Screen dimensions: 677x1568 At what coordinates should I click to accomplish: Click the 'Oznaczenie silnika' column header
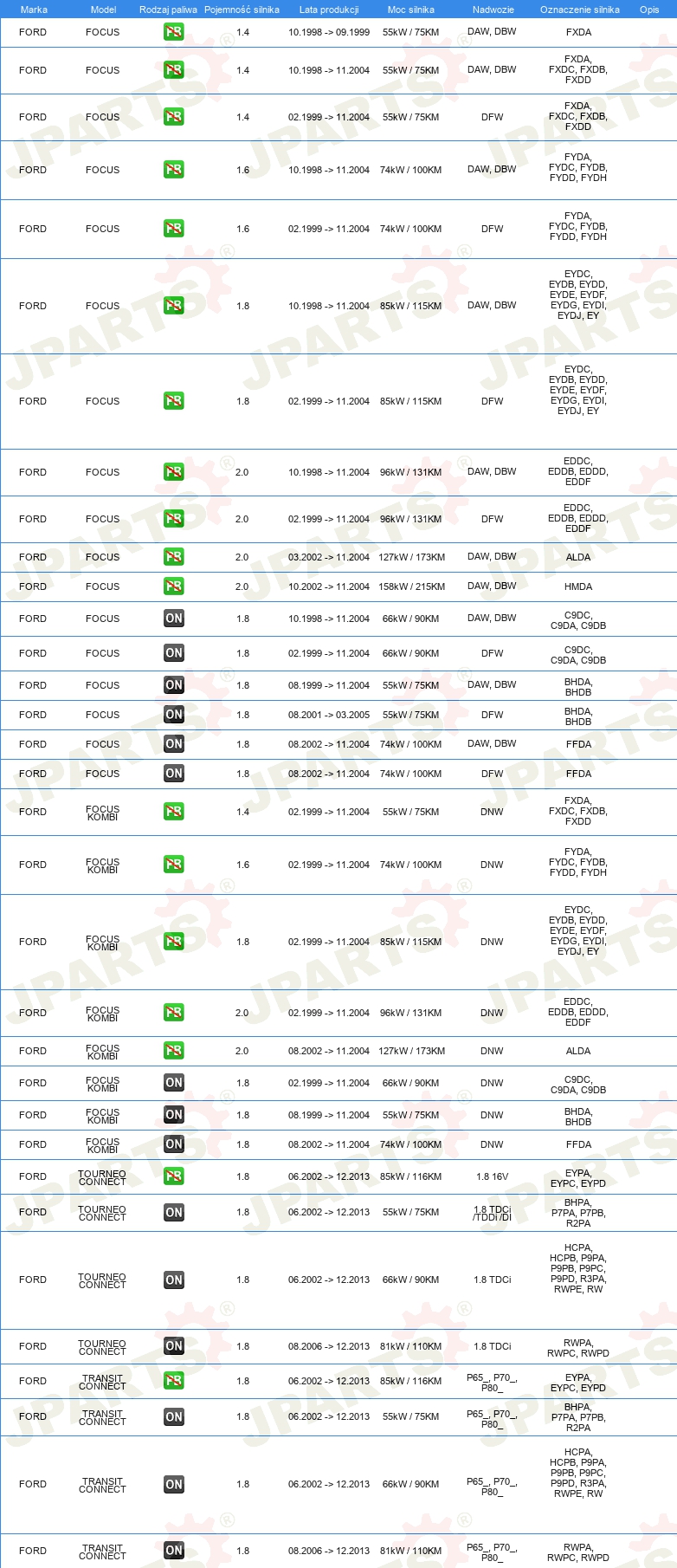coord(580,10)
